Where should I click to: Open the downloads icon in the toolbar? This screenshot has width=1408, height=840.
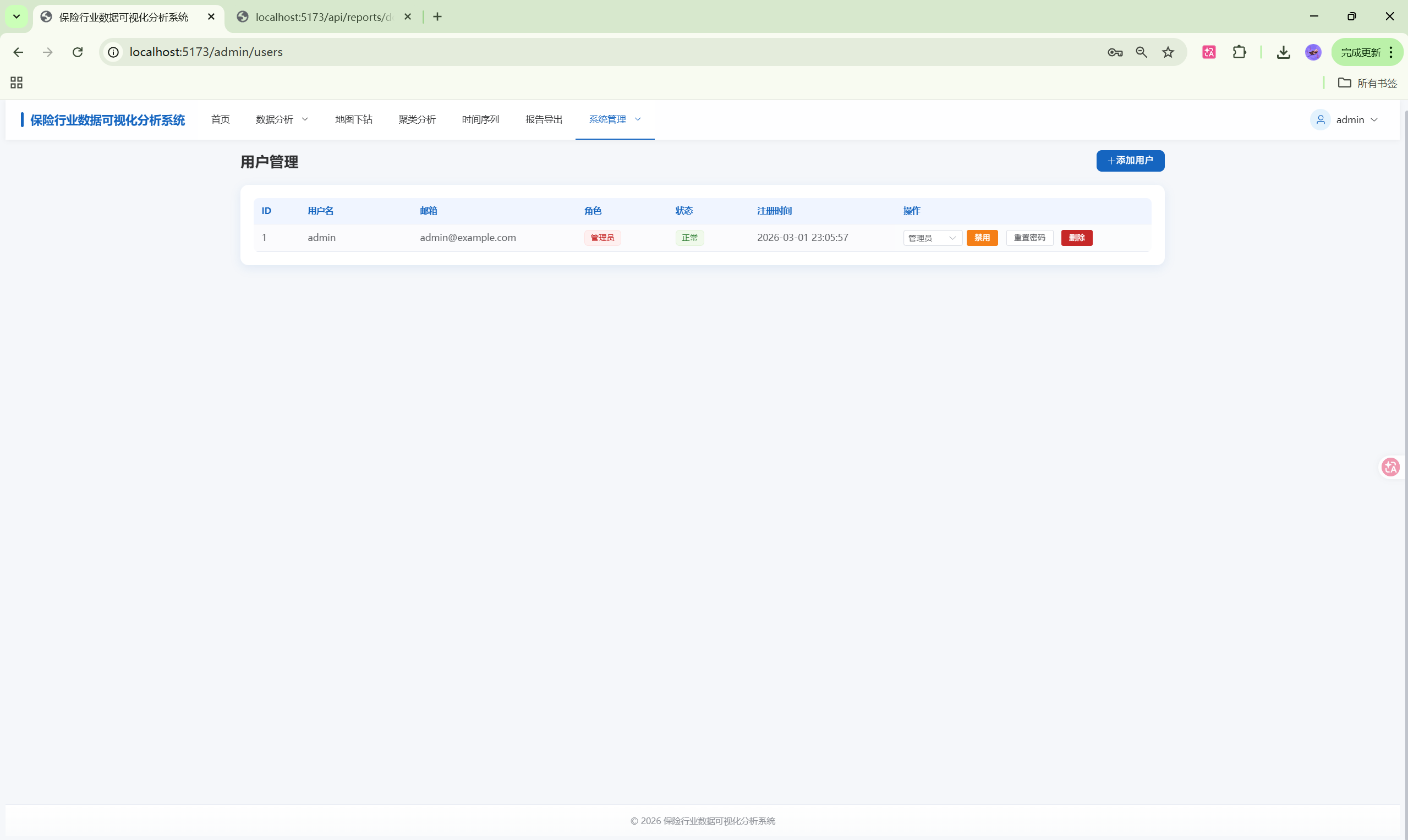point(1284,52)
